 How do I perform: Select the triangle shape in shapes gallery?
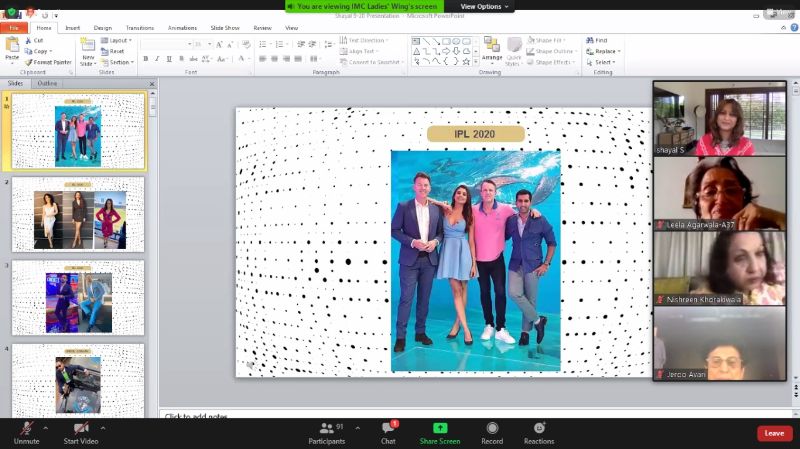[417, 52]
